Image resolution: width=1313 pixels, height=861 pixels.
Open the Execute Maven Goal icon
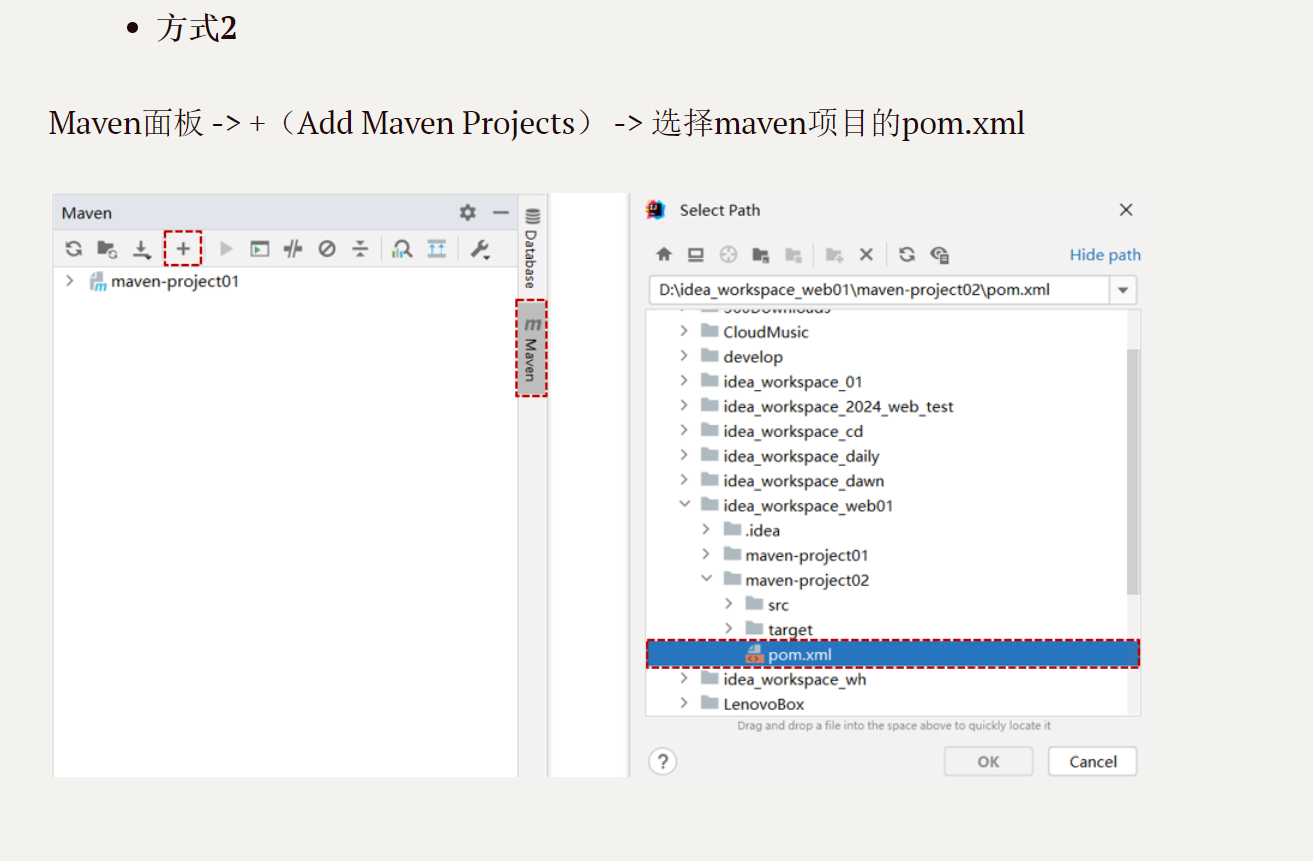260,249
